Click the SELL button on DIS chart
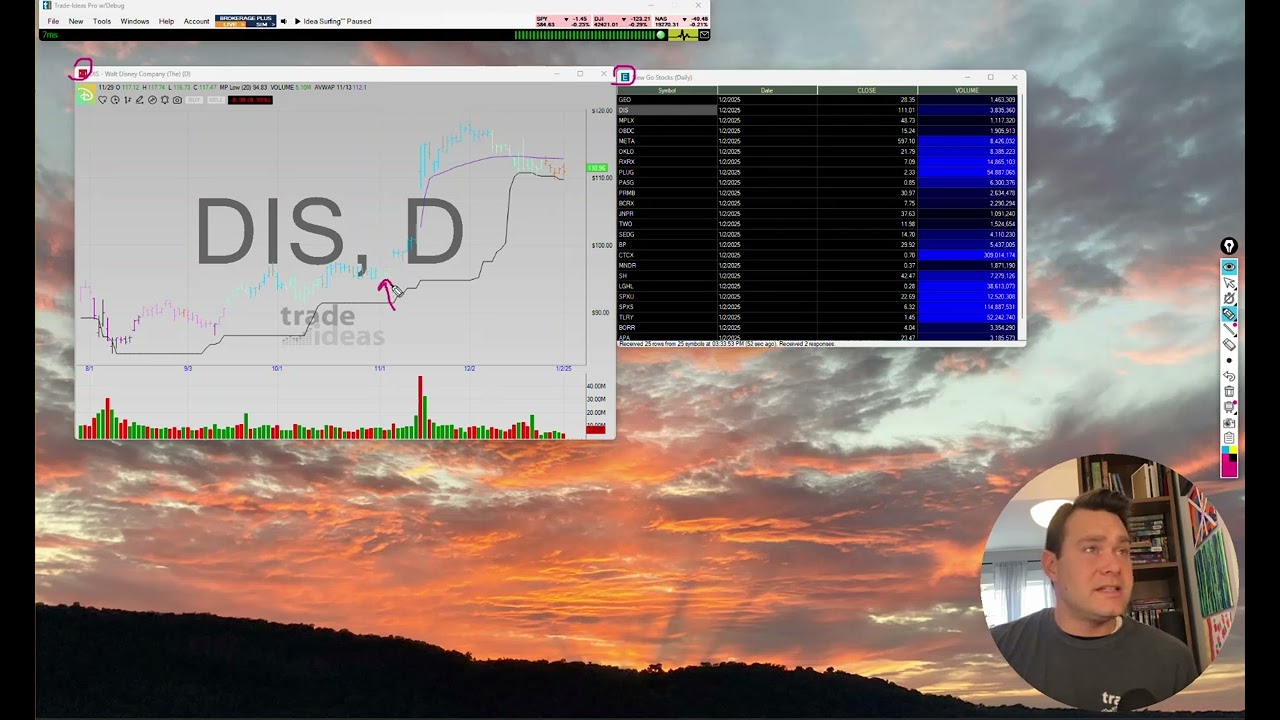 216,100
